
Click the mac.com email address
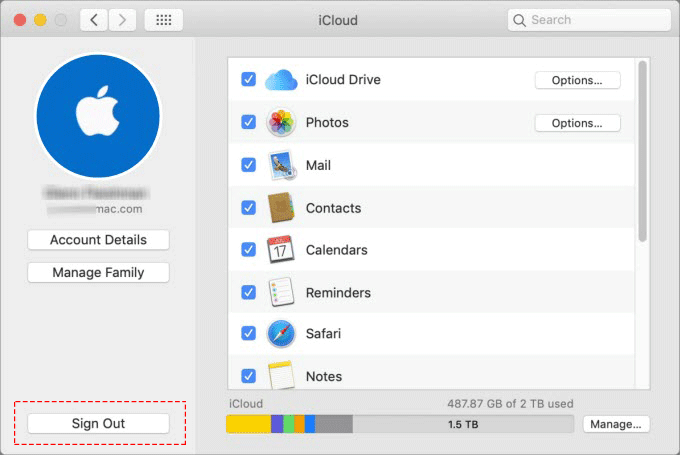point(95,209)
